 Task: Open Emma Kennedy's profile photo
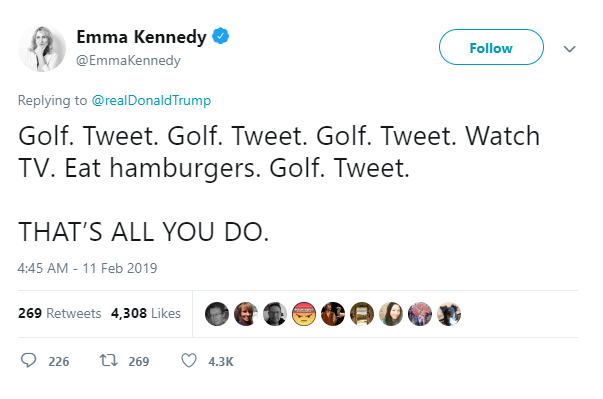(x=42, y=48)
